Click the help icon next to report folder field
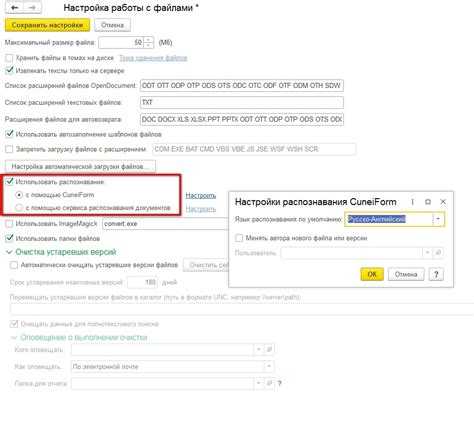 click(x=279, y=383)
